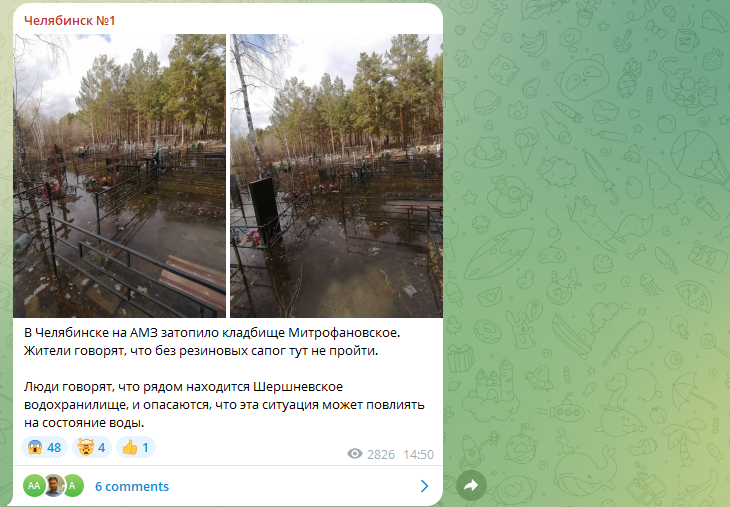Screen dimensions: 730x507
Task: Click the paragraph about Шершневское водохранилище
Action: tap(224, 405)
